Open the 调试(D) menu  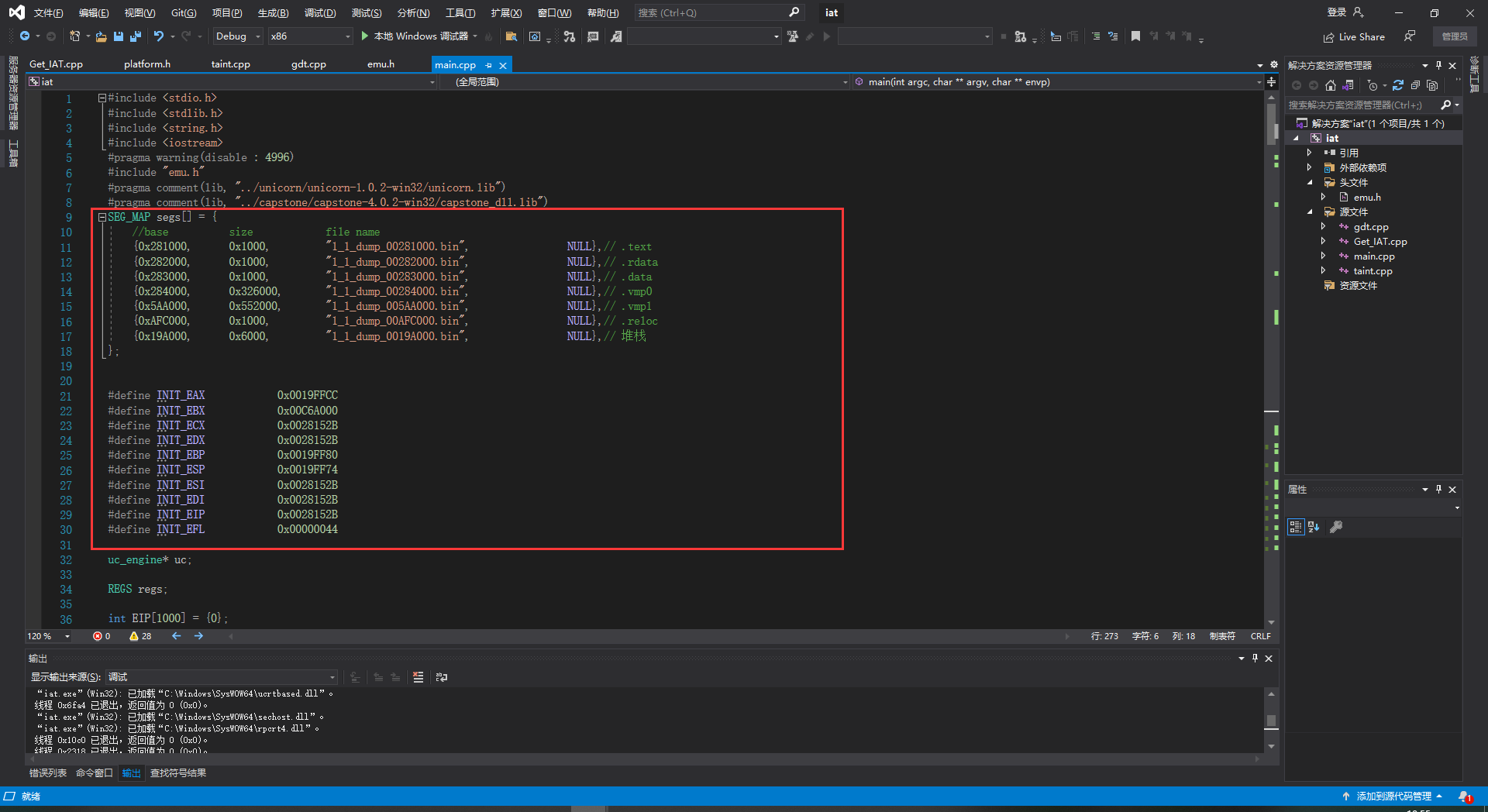[319, 13]
